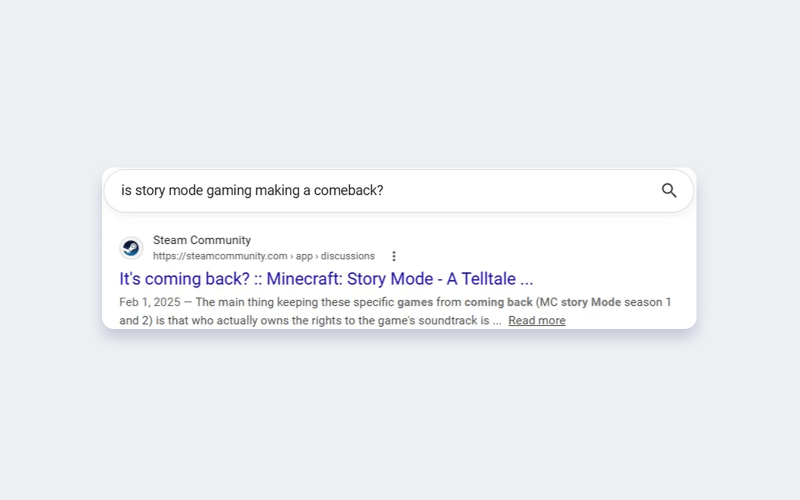Click the Feb 1, 2025 date
800x500 pixels.
click(x=150, y=302)
